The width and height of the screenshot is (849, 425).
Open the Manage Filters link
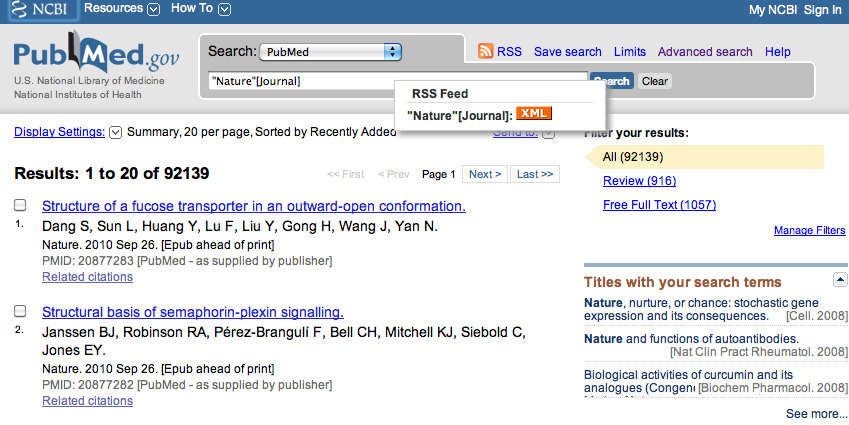(809, 230)
